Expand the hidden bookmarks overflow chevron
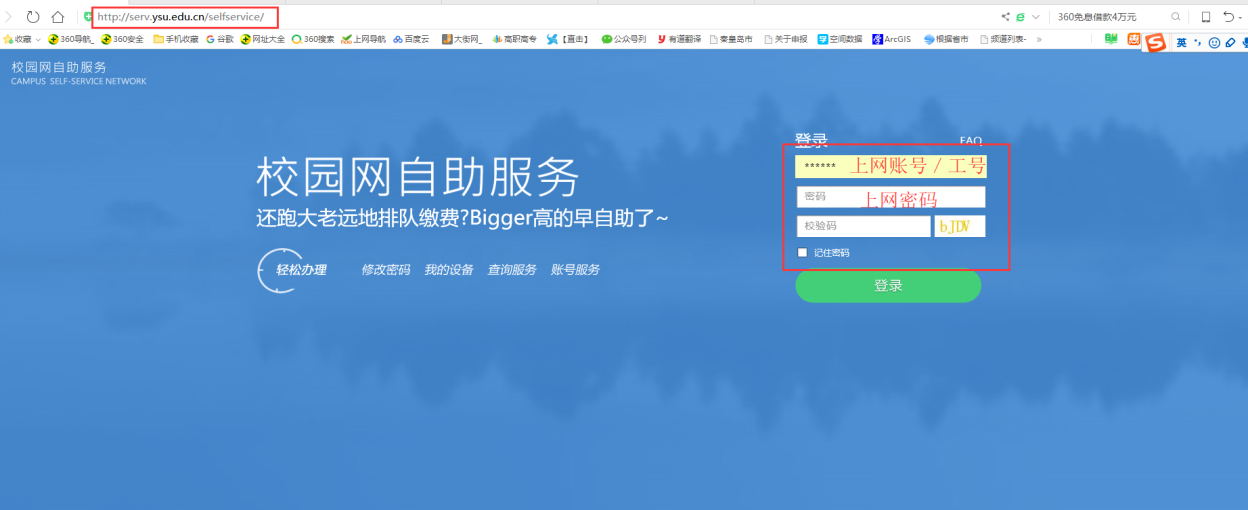 [1039, 40]
